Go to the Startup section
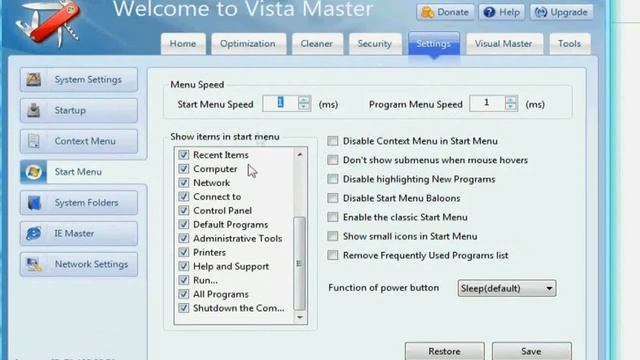Viewport: 640px width, 360px height. point(79,110)
